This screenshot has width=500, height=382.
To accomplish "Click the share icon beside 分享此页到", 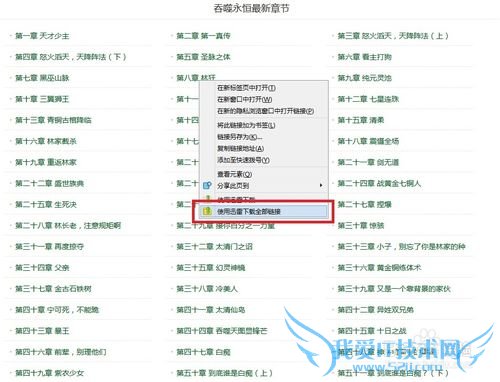I will click(x=207, y=186).
